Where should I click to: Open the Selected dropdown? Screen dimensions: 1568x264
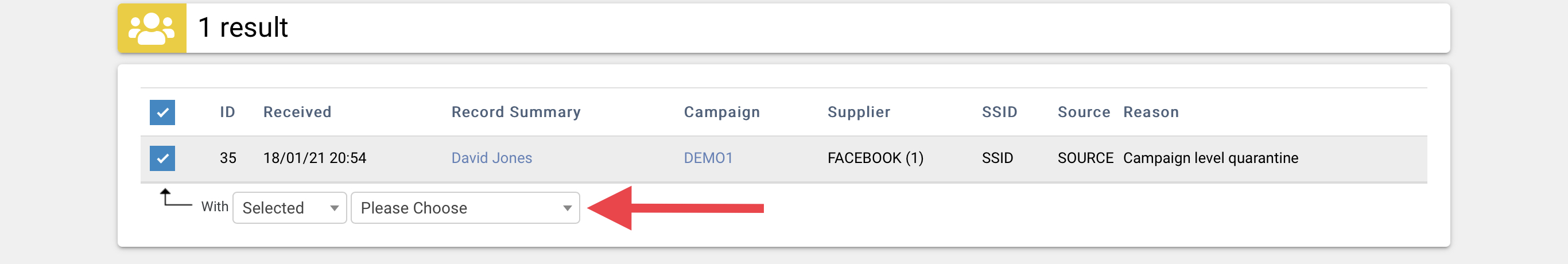pos(290,208)
